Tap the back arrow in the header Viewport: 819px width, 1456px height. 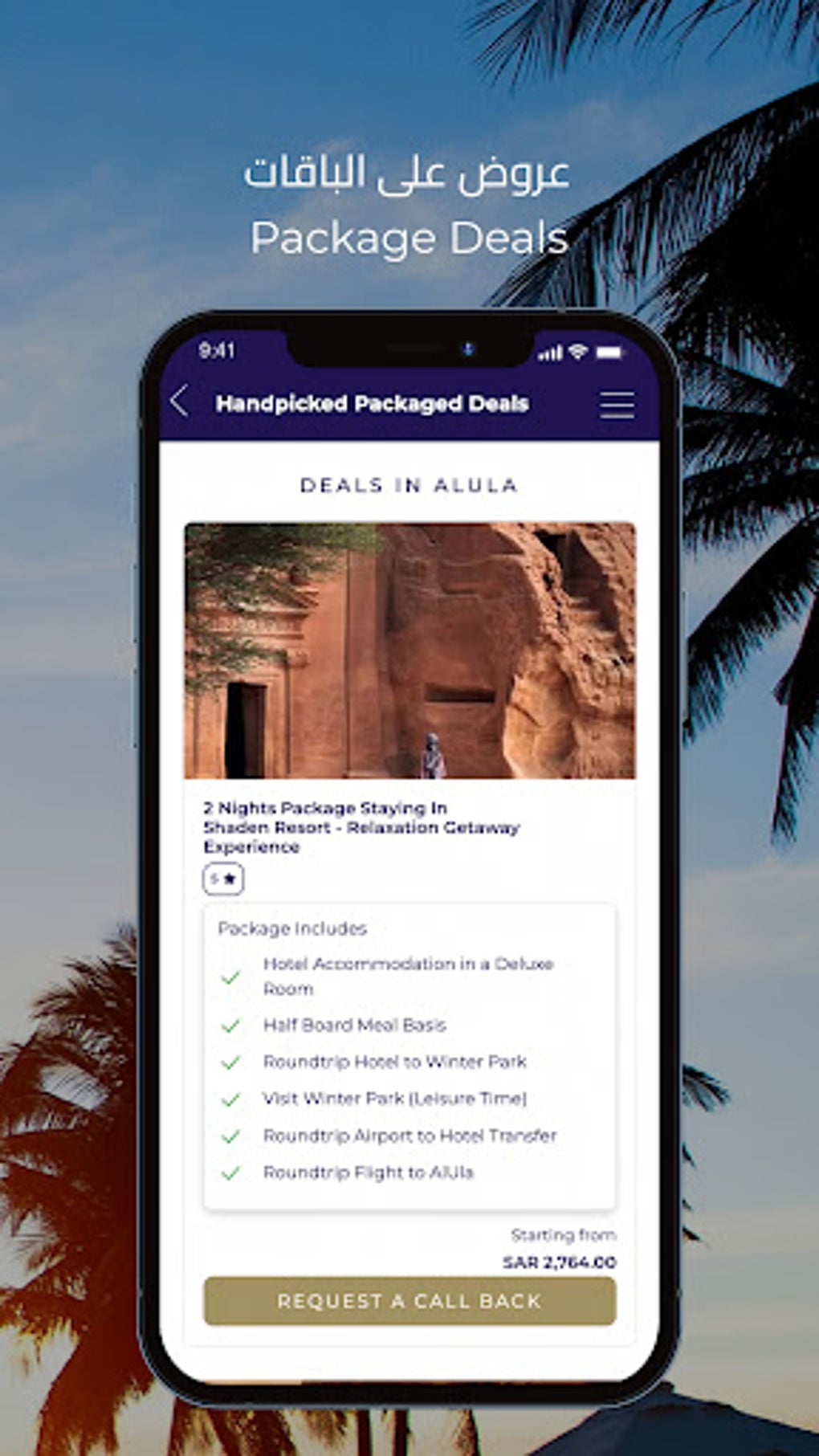(x=180, y=401)
